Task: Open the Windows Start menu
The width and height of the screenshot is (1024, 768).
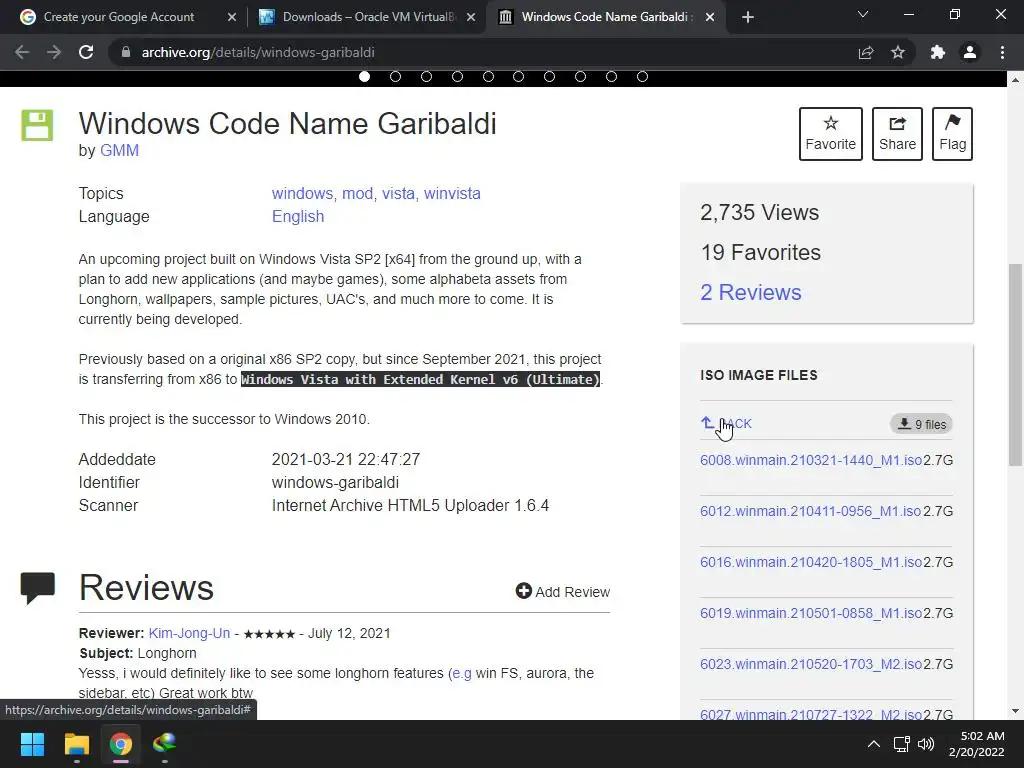Action: [33, 744]
